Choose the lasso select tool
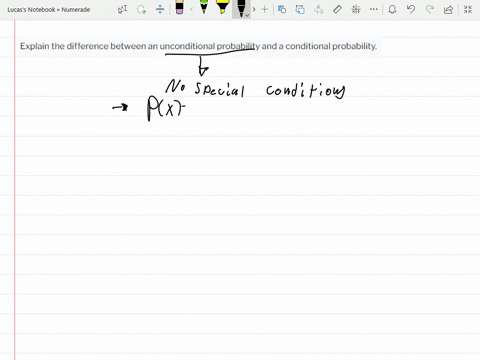The height and width of the screenshot is (360, 480). pos(142,9)
